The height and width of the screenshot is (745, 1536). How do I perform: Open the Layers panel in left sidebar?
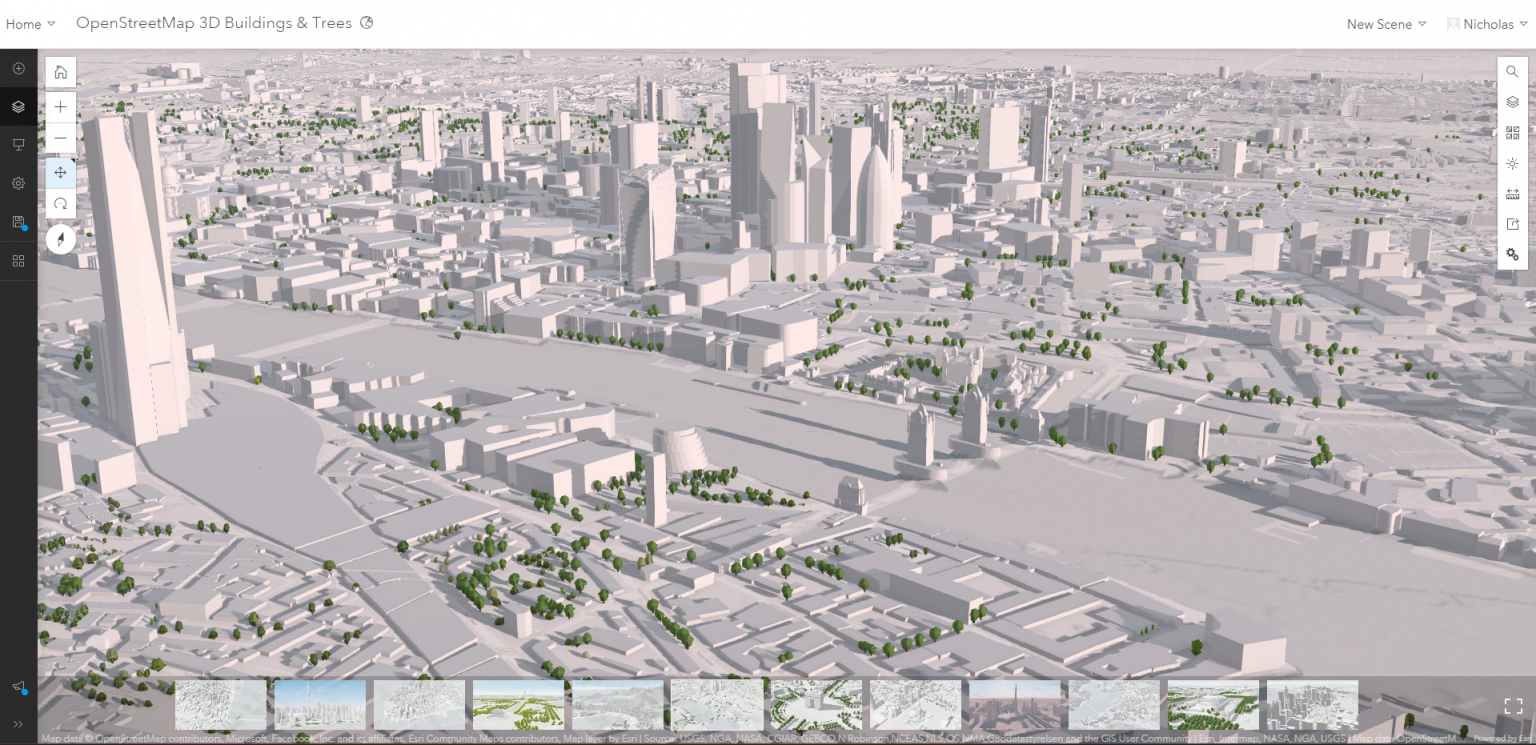(x=18, y=106)
